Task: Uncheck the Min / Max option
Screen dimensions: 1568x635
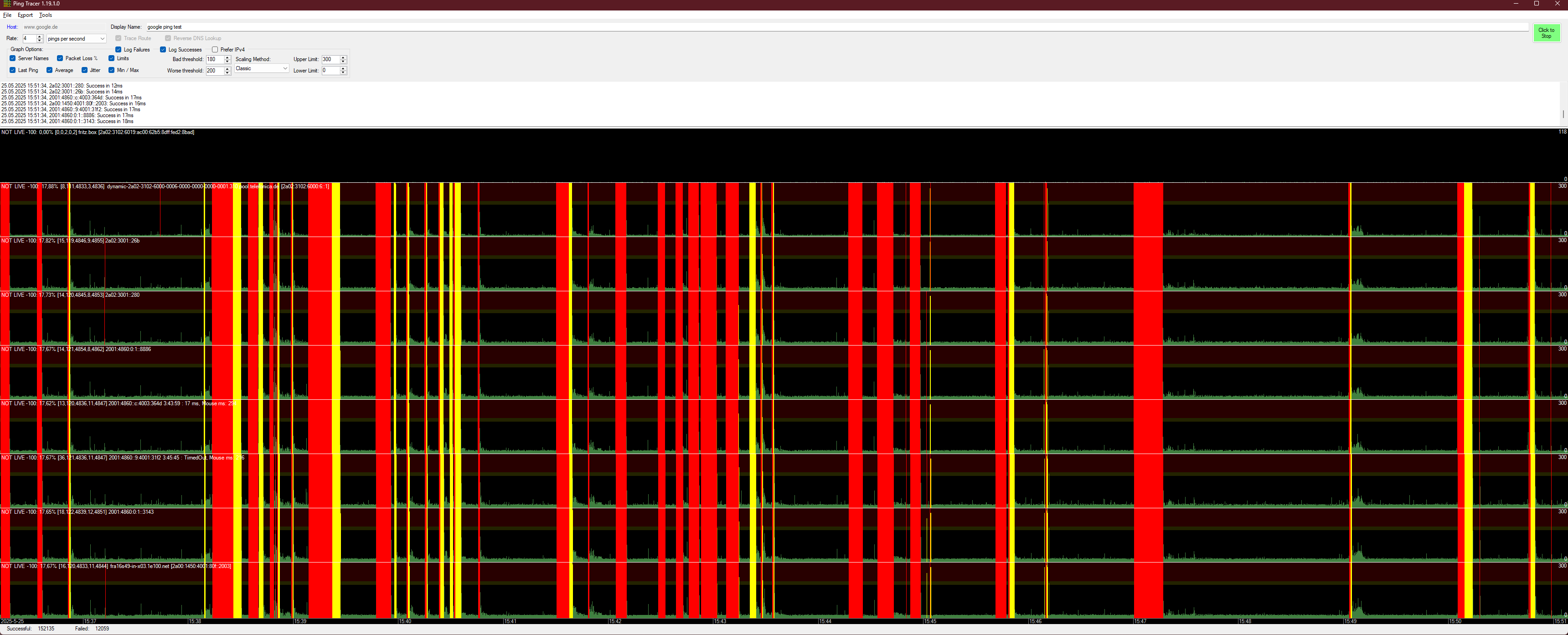Action: pos(112,70)
